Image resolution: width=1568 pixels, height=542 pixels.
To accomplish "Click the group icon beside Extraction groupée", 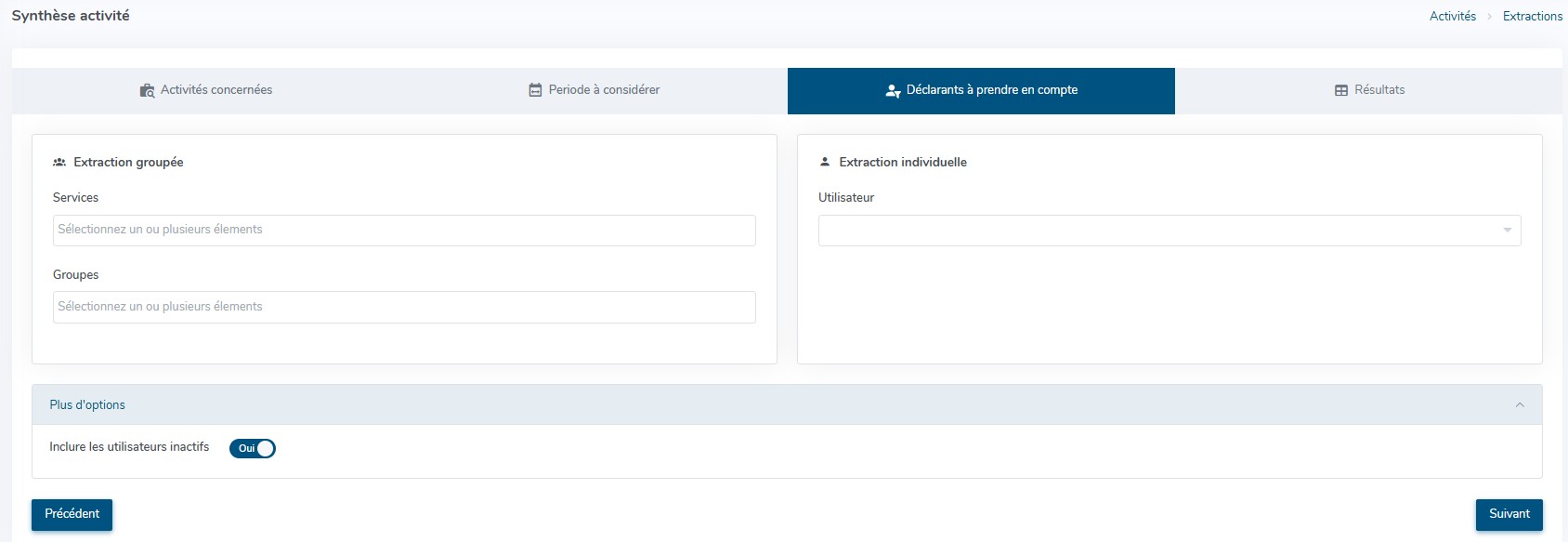I will (x=59, y=162).
